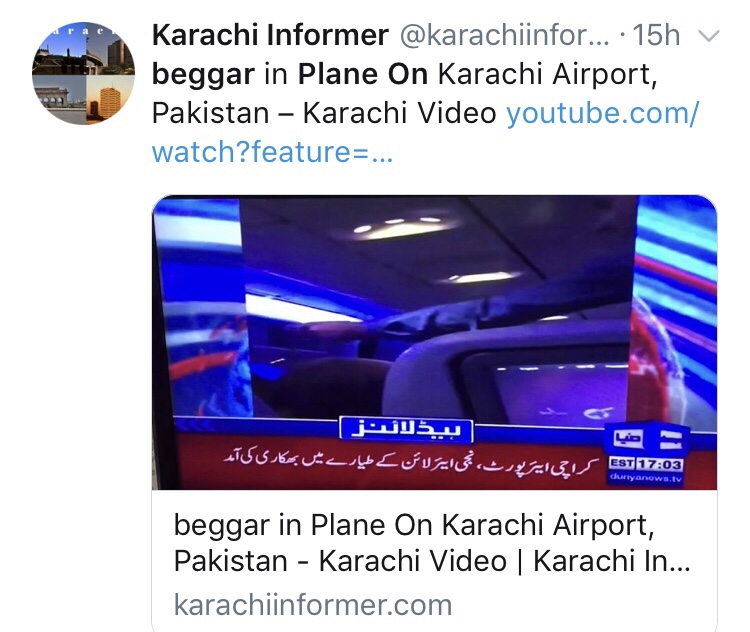Open the @karachiinfor handle

pos(505,35)
